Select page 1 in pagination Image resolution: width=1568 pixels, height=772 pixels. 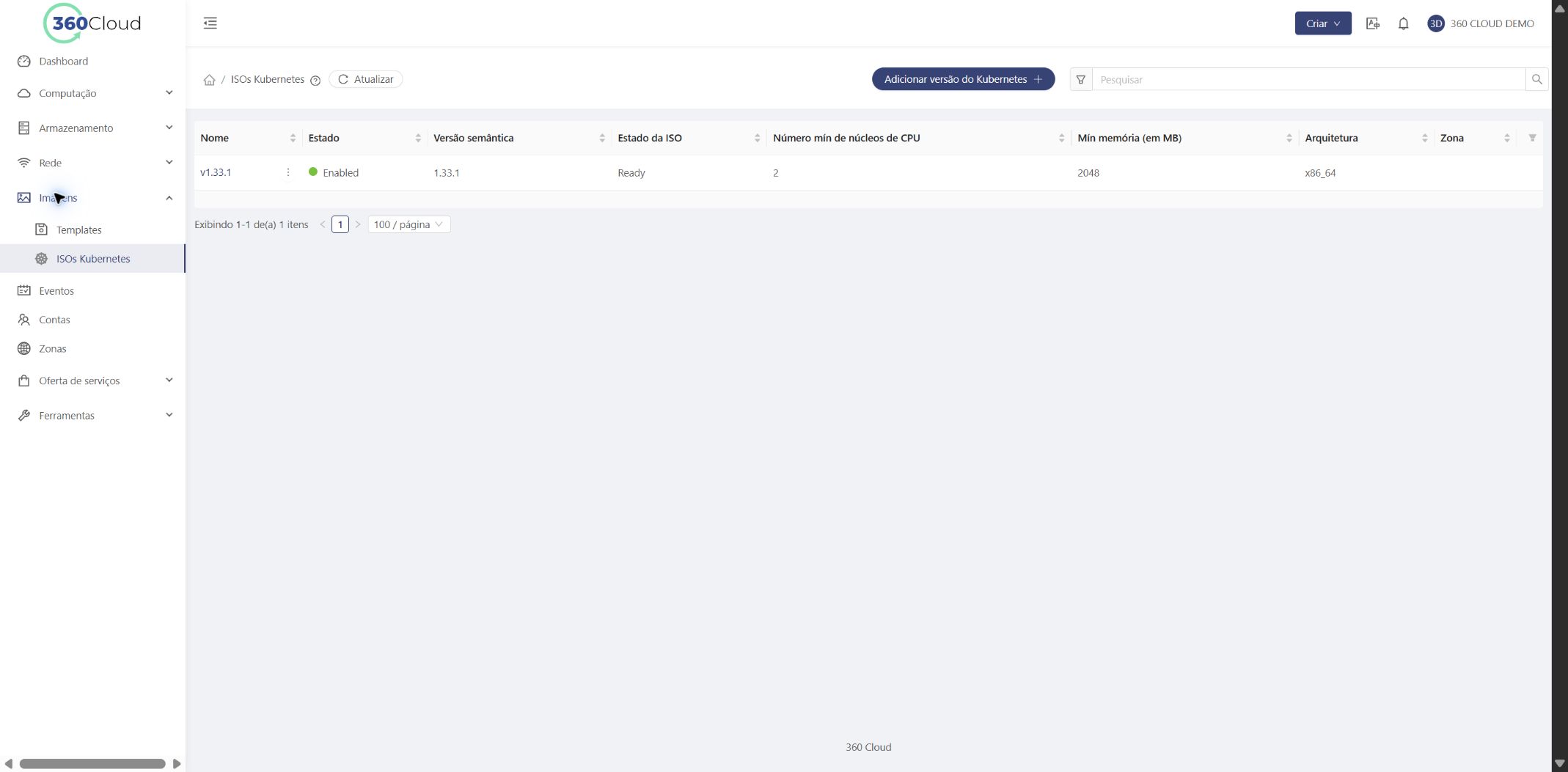340,224
